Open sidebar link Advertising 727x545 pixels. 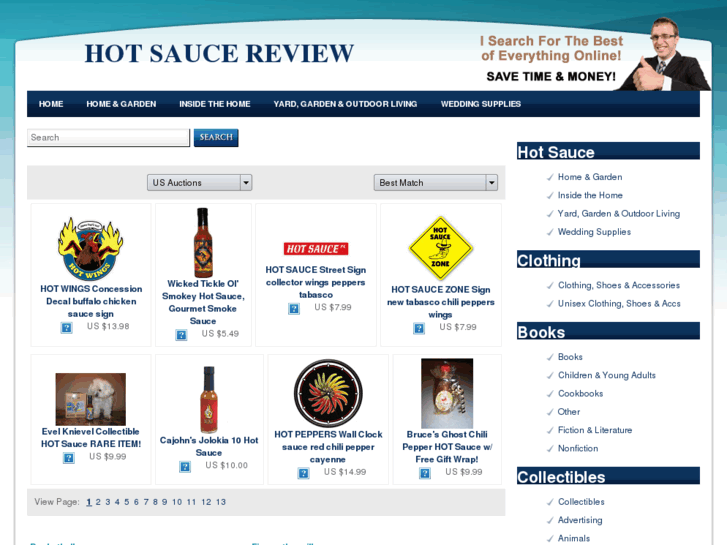click(x=580, y=520)
